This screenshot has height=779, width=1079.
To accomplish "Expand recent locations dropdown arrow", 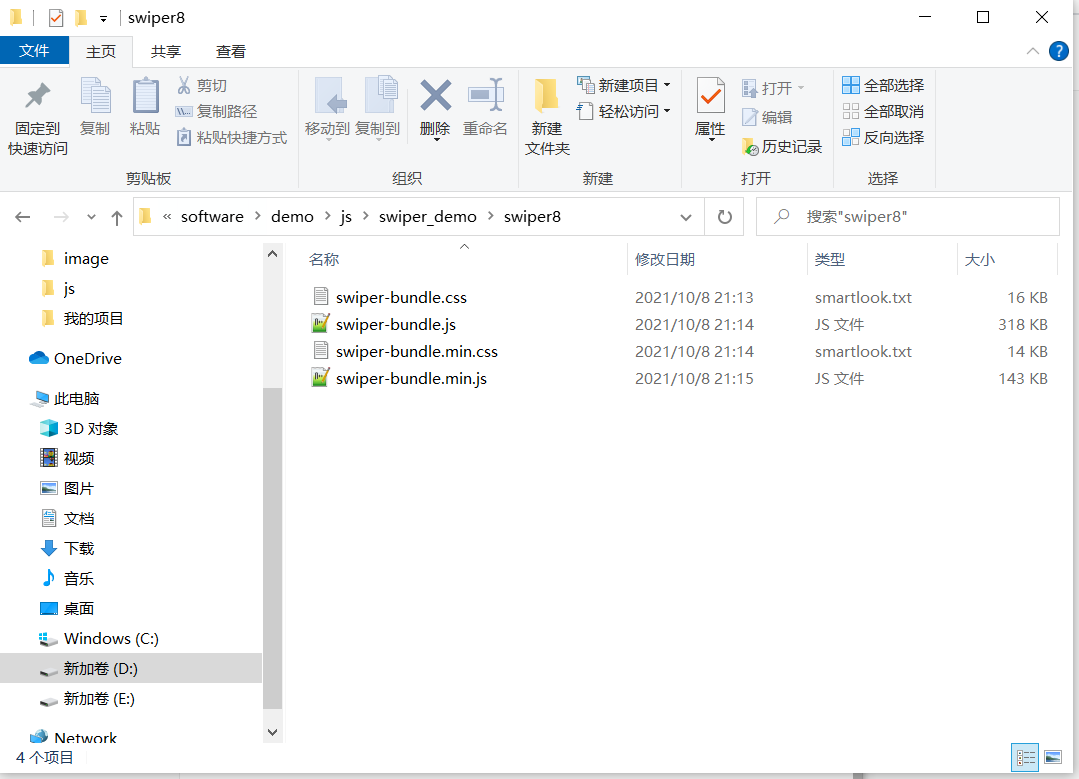I will pyautogui.click(x=91, y=217).
